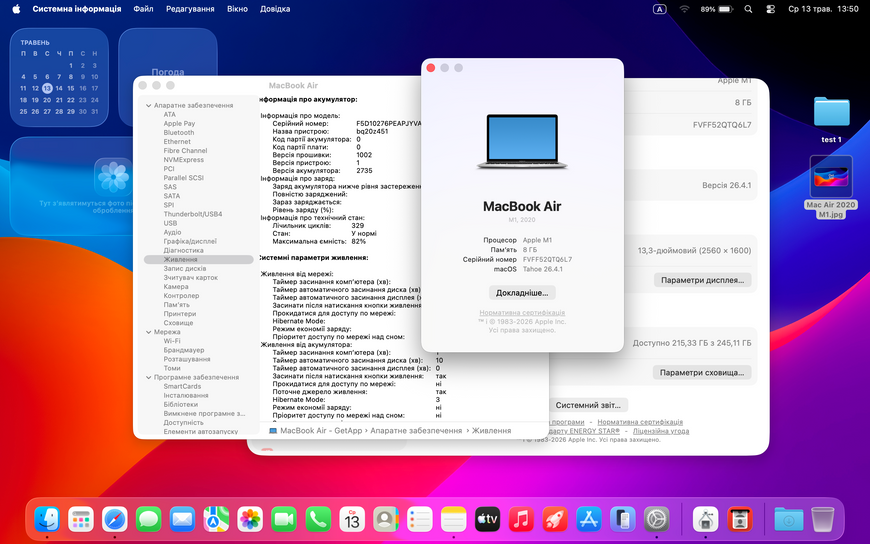Open Calendar icon showing 13 in Dock
Image resolution: width=870 pixels, height=544 pixels.
point(352,520)
